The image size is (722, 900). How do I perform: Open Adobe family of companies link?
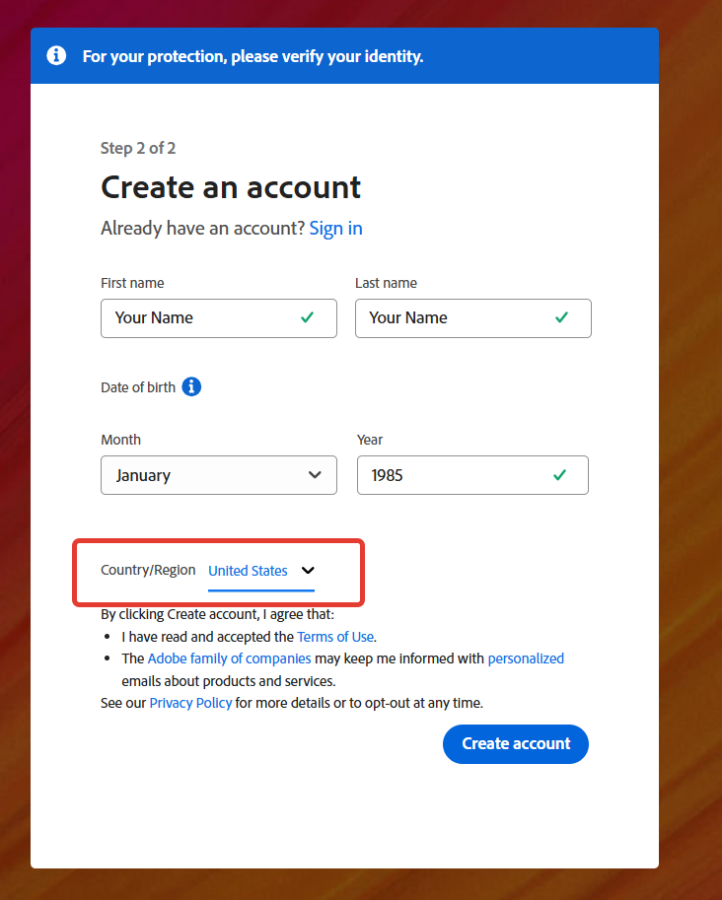(229, 658)
